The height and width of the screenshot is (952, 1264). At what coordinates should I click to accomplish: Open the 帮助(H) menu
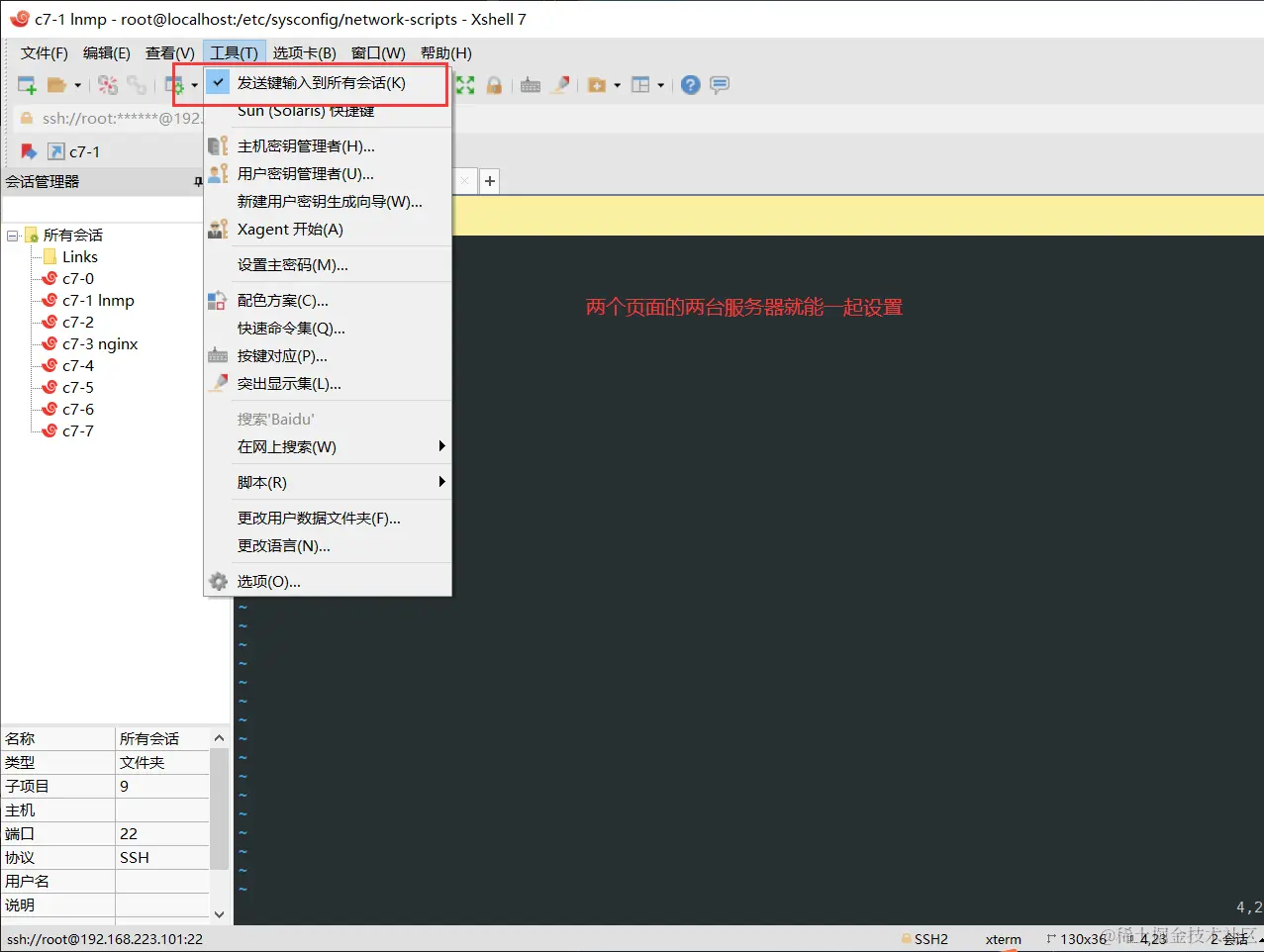pos(446,53)
